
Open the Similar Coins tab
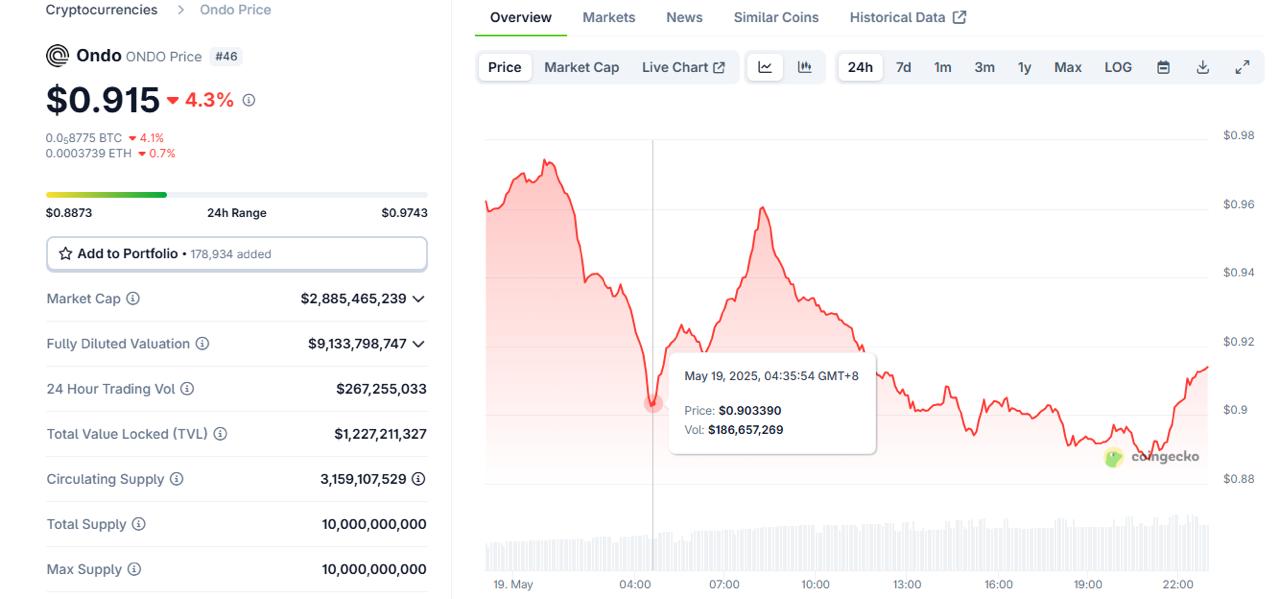point(776,17)
